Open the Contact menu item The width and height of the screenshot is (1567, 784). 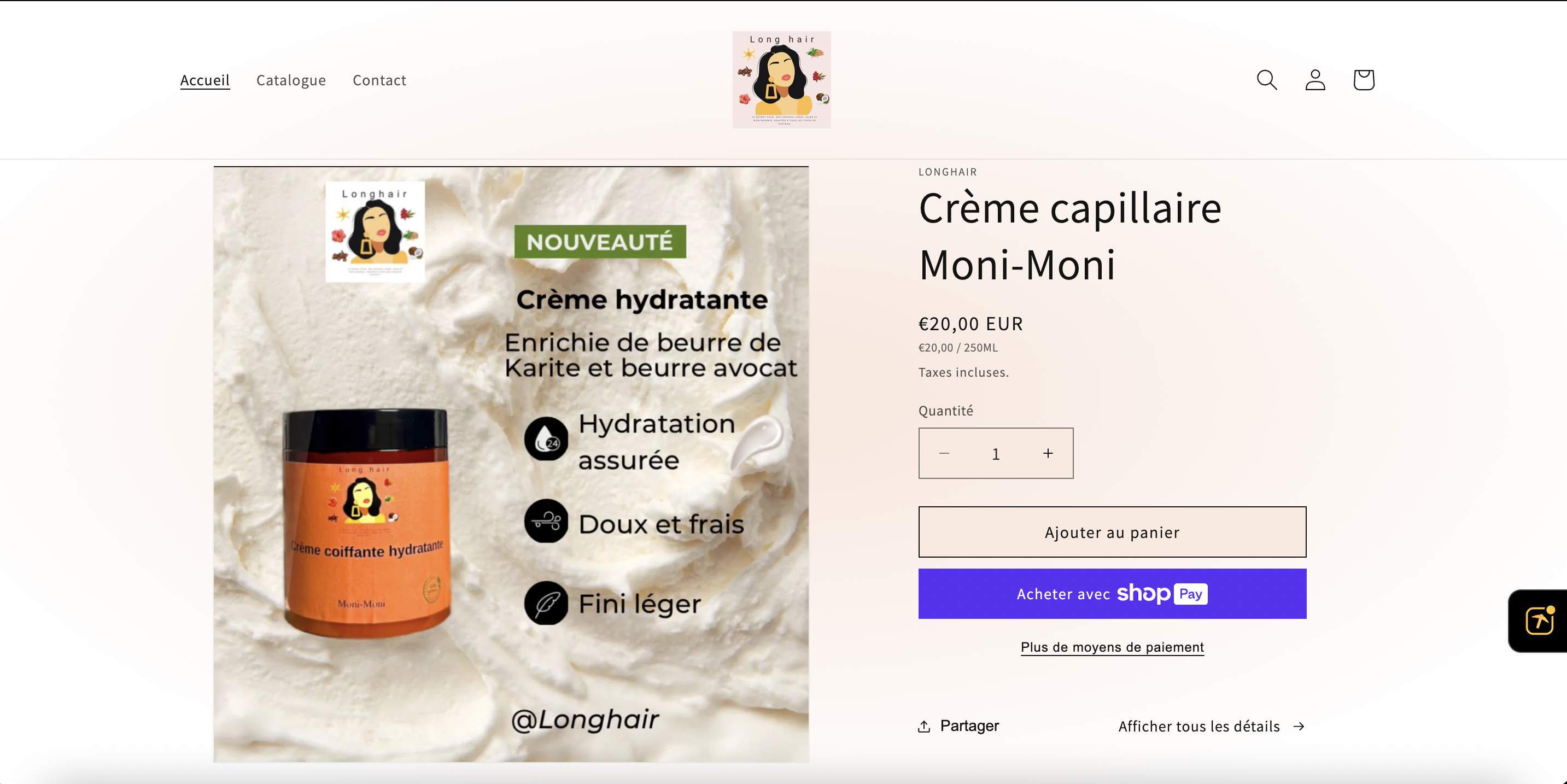coord(379,80)
